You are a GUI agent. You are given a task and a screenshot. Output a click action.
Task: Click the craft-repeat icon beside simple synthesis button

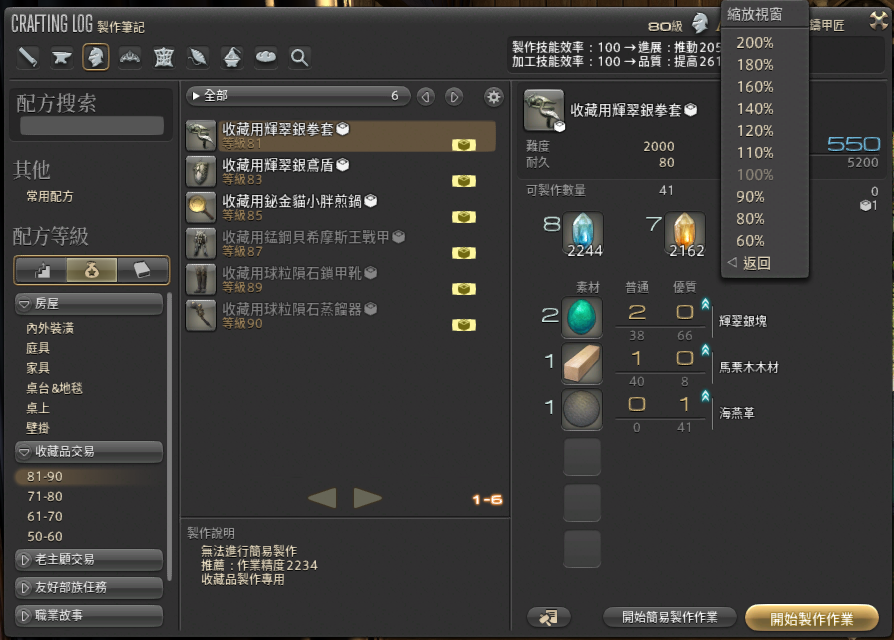click(x=548, y=617)
